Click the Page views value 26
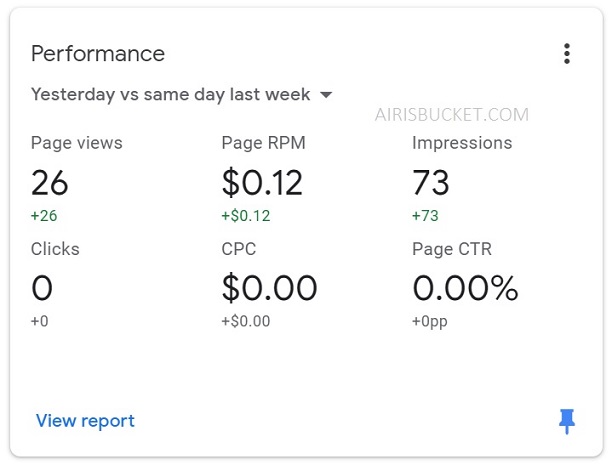The image size is (612, 465). click(50, 182)
